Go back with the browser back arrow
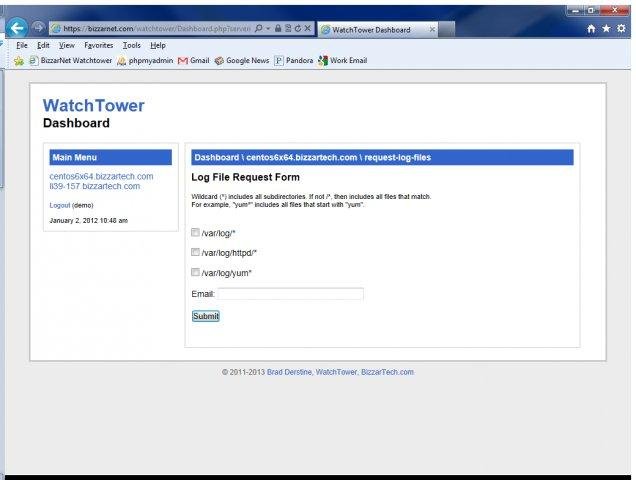This screenshot has width=636, height=480. pyautogui.click(x=17, y=28)
